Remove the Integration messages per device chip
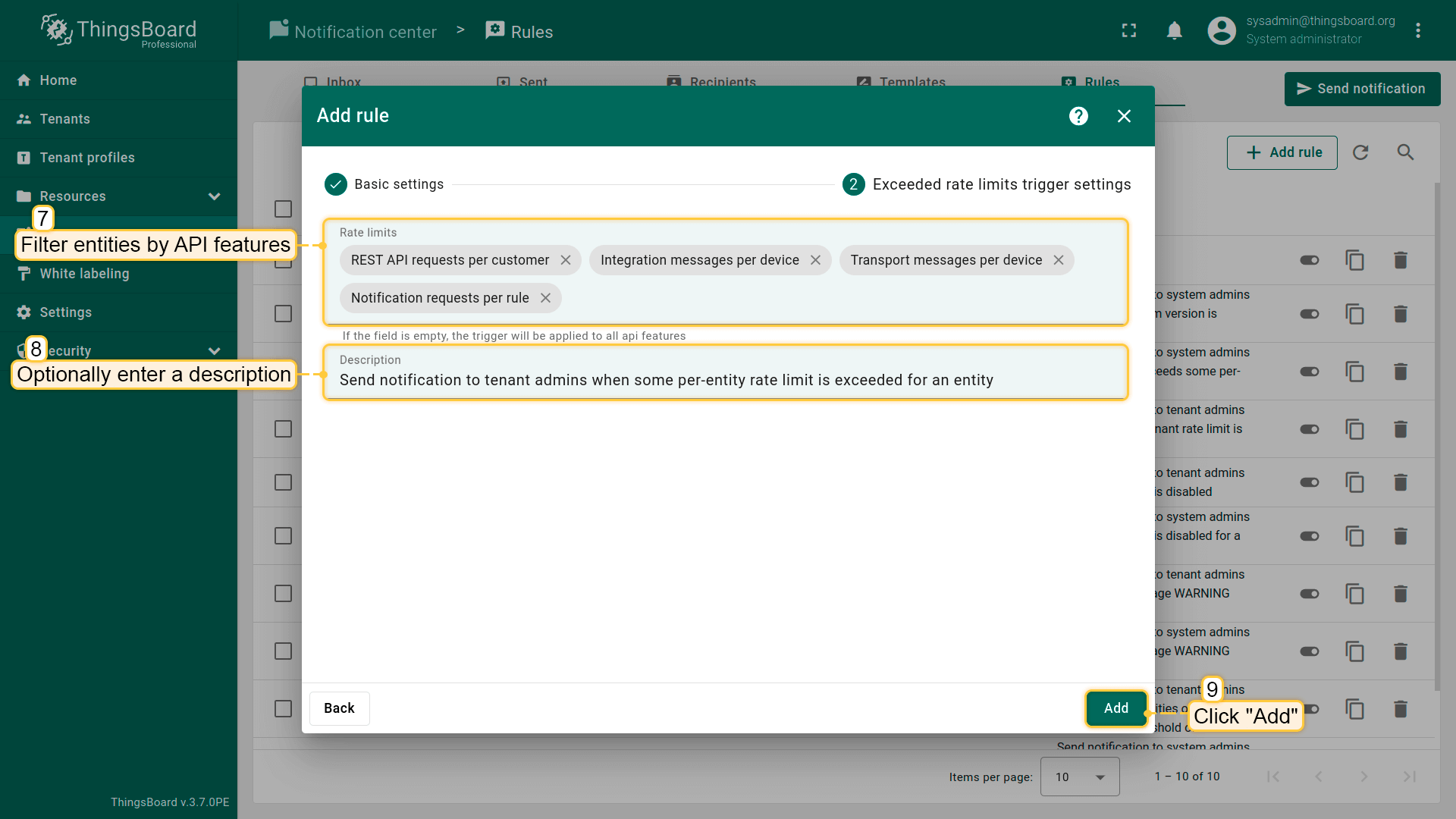Image resolution: width=1456 pixels, height=819 pixels. tap(815, 260)
